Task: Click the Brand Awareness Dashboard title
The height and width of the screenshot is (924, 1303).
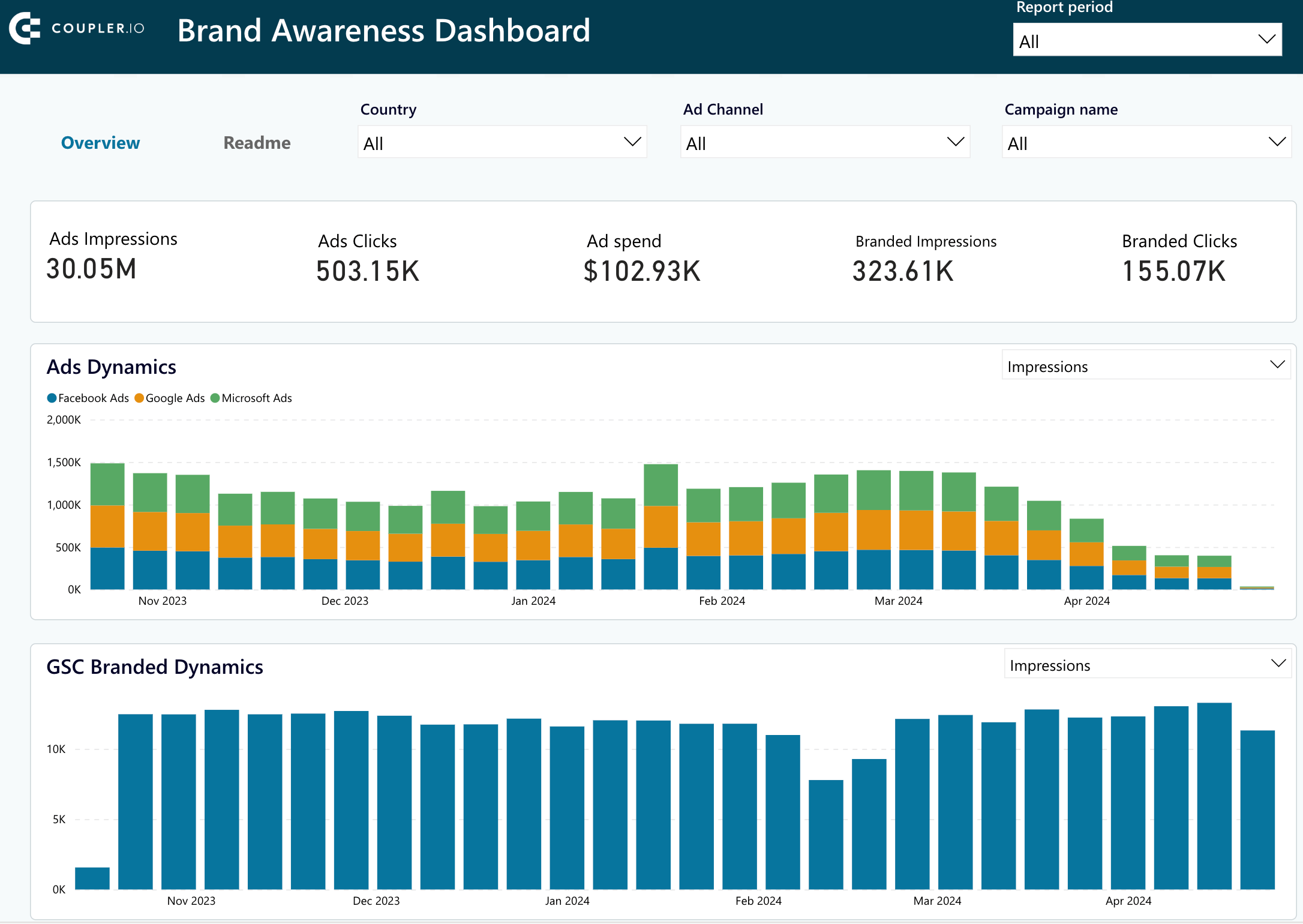Action: coord(384,31)
